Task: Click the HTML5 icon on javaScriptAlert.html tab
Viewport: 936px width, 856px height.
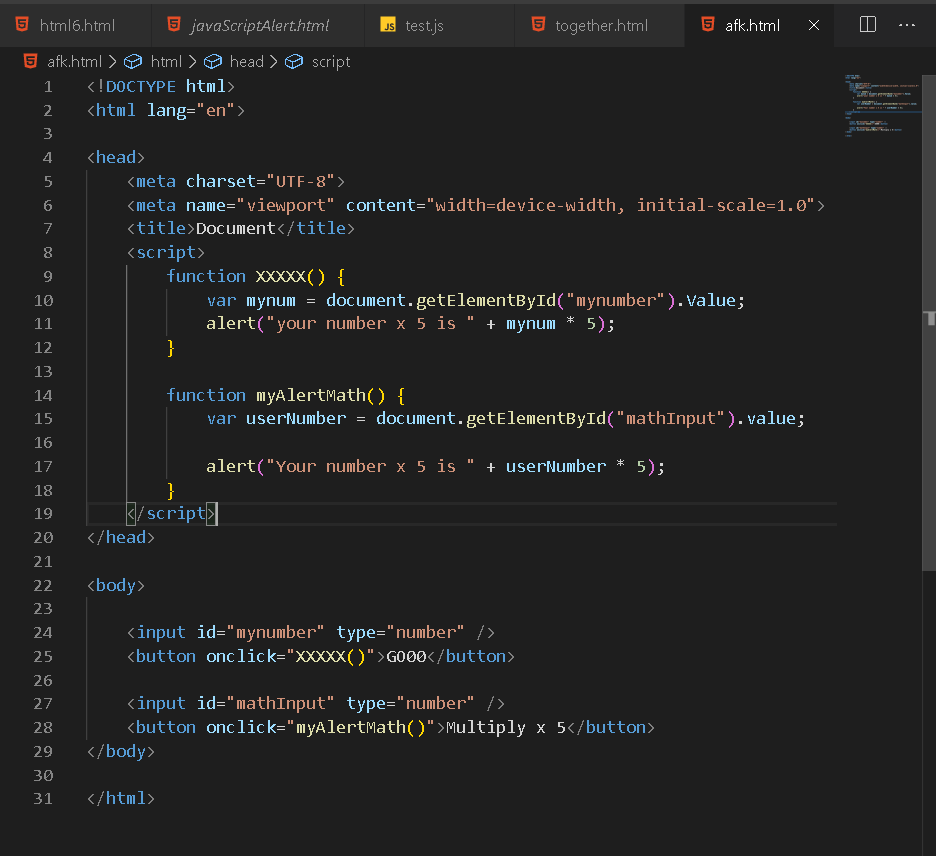Action: tap(174, 24)
